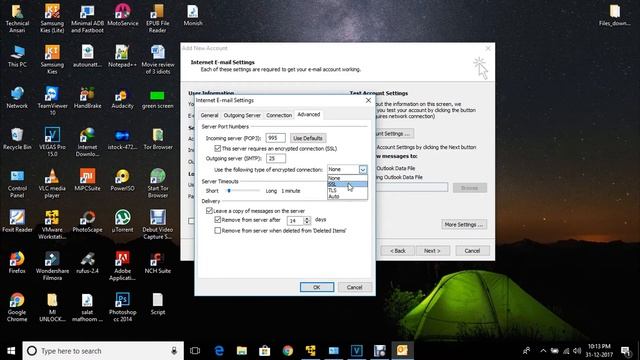Select the PowerISO desktop icon

(122, 180)
